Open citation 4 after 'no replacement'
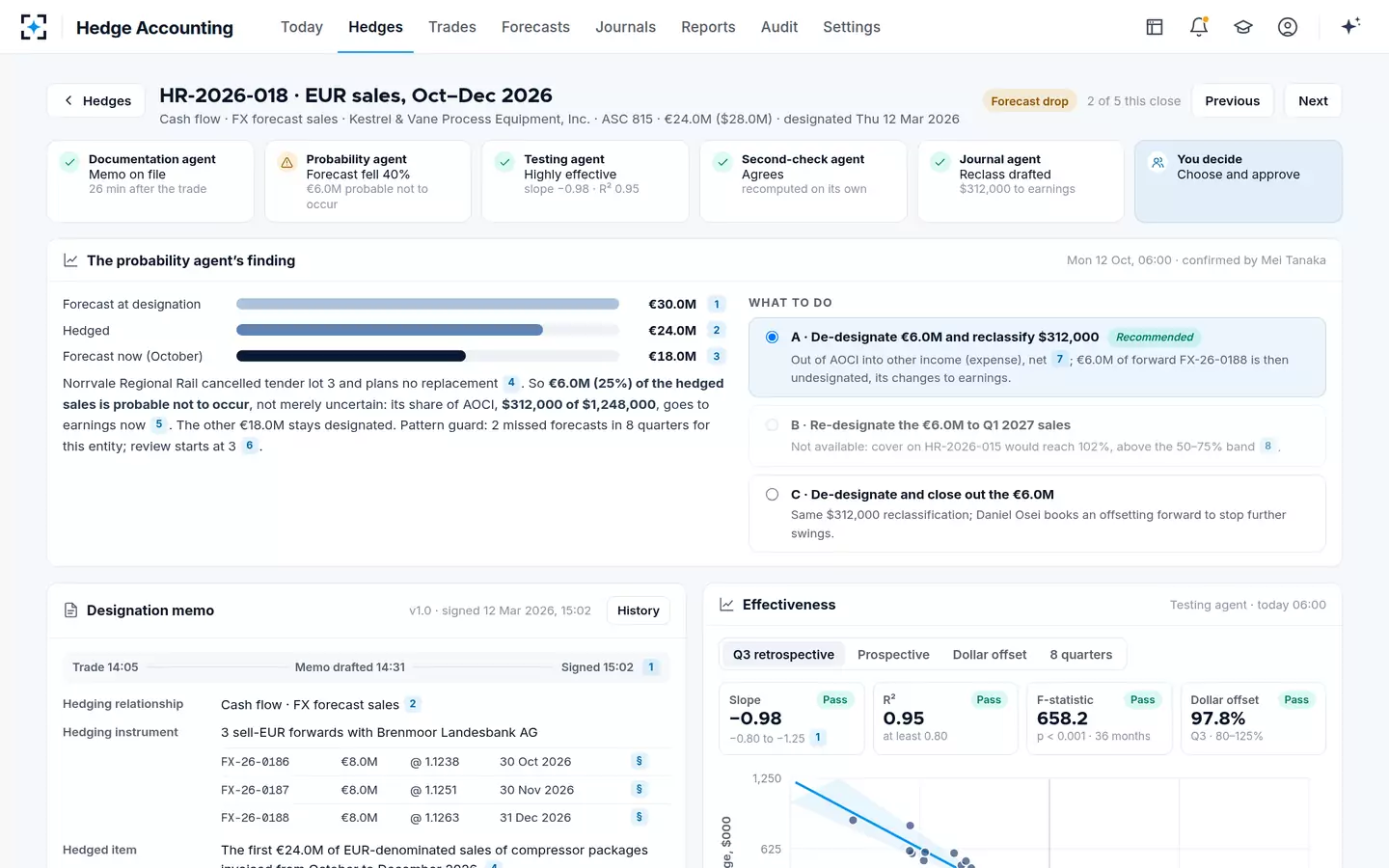This screenshot has height=868, width=1389. click(x=511, y=383)
